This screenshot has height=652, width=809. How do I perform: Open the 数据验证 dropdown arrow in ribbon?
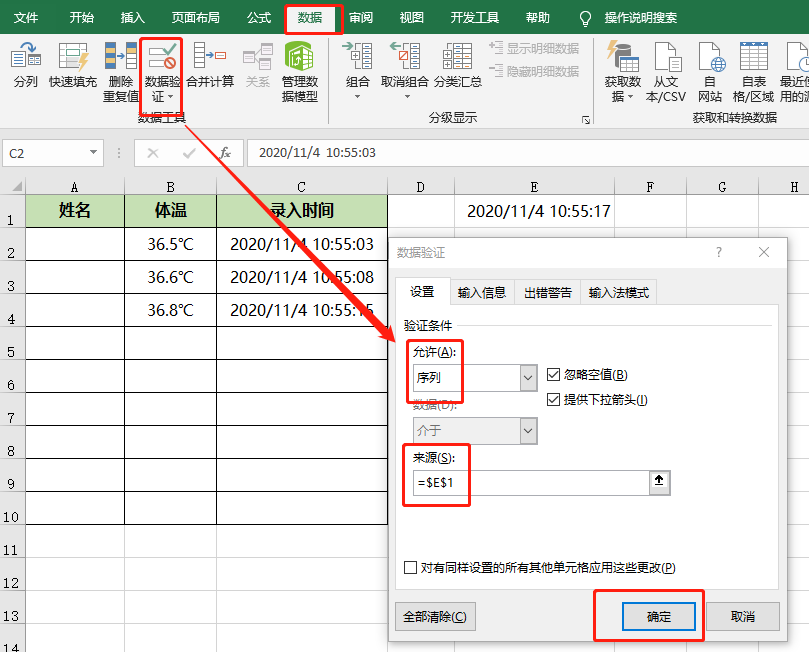tap(169, 98)
